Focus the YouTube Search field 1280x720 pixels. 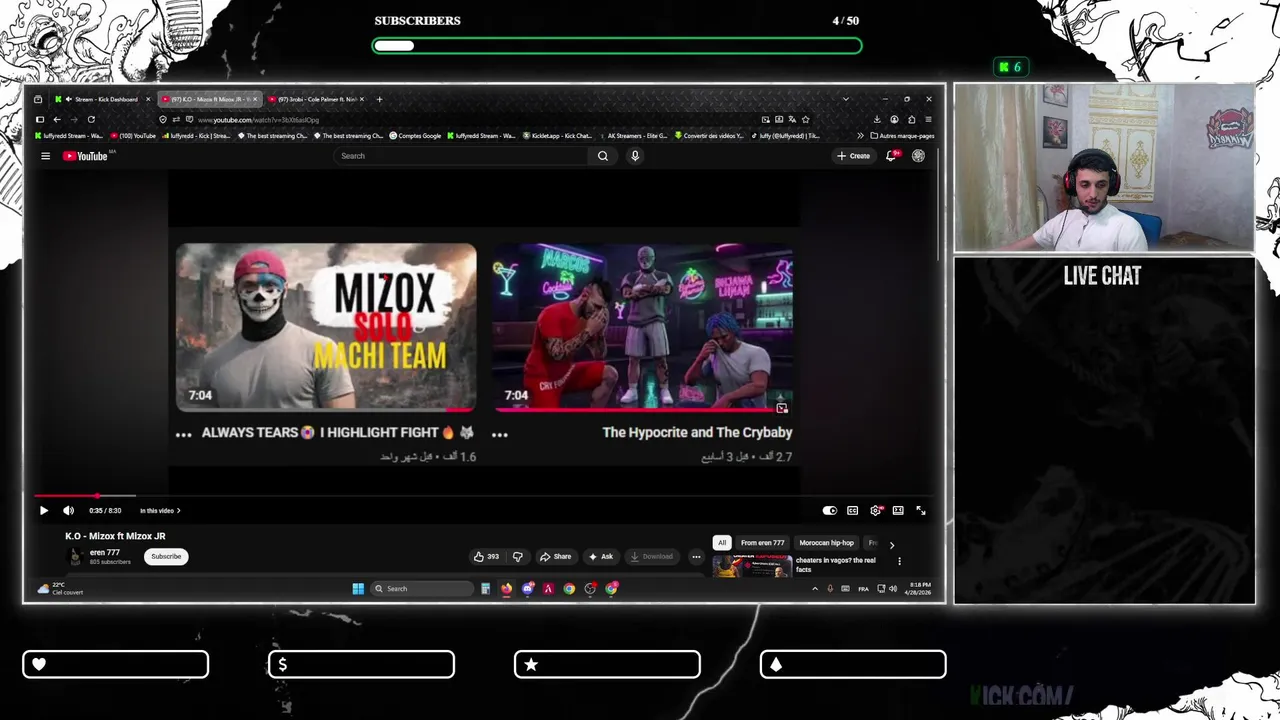(x=460, y=156)
